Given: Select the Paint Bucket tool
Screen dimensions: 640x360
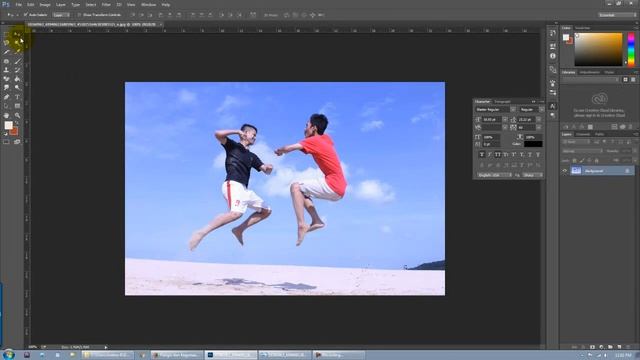Looking at the screenshot, I should pos(17,79).
